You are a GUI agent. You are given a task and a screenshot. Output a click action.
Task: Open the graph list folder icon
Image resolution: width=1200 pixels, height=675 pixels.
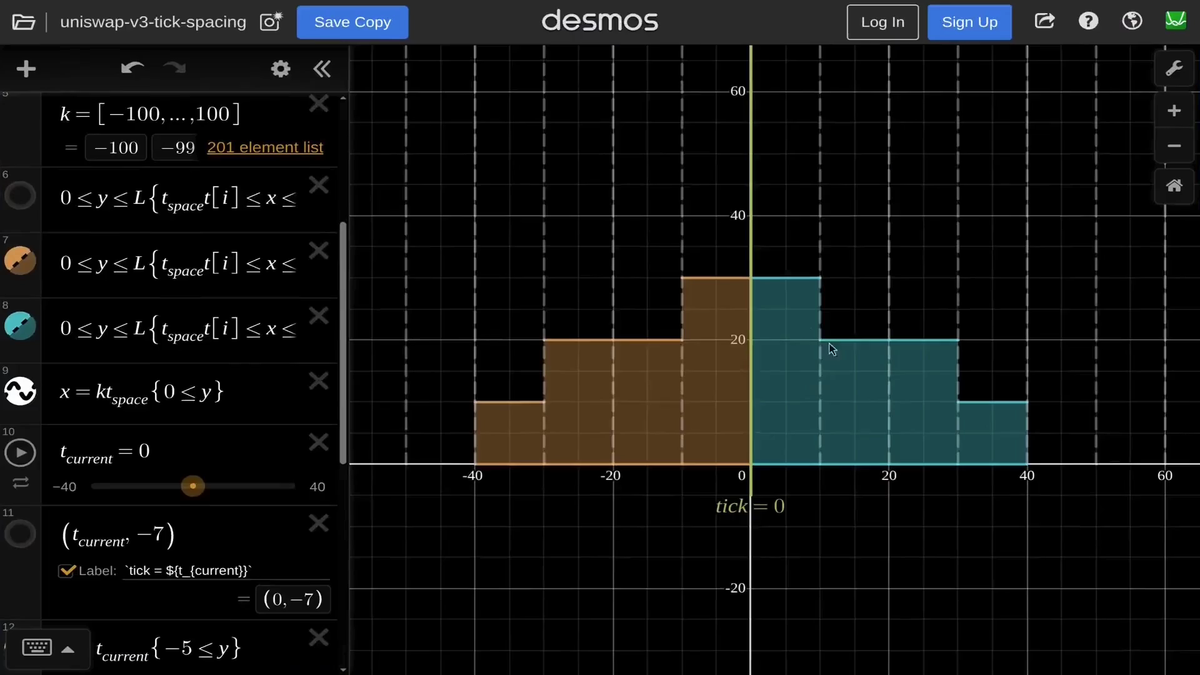pyautogui.click(x=23, y=22)
